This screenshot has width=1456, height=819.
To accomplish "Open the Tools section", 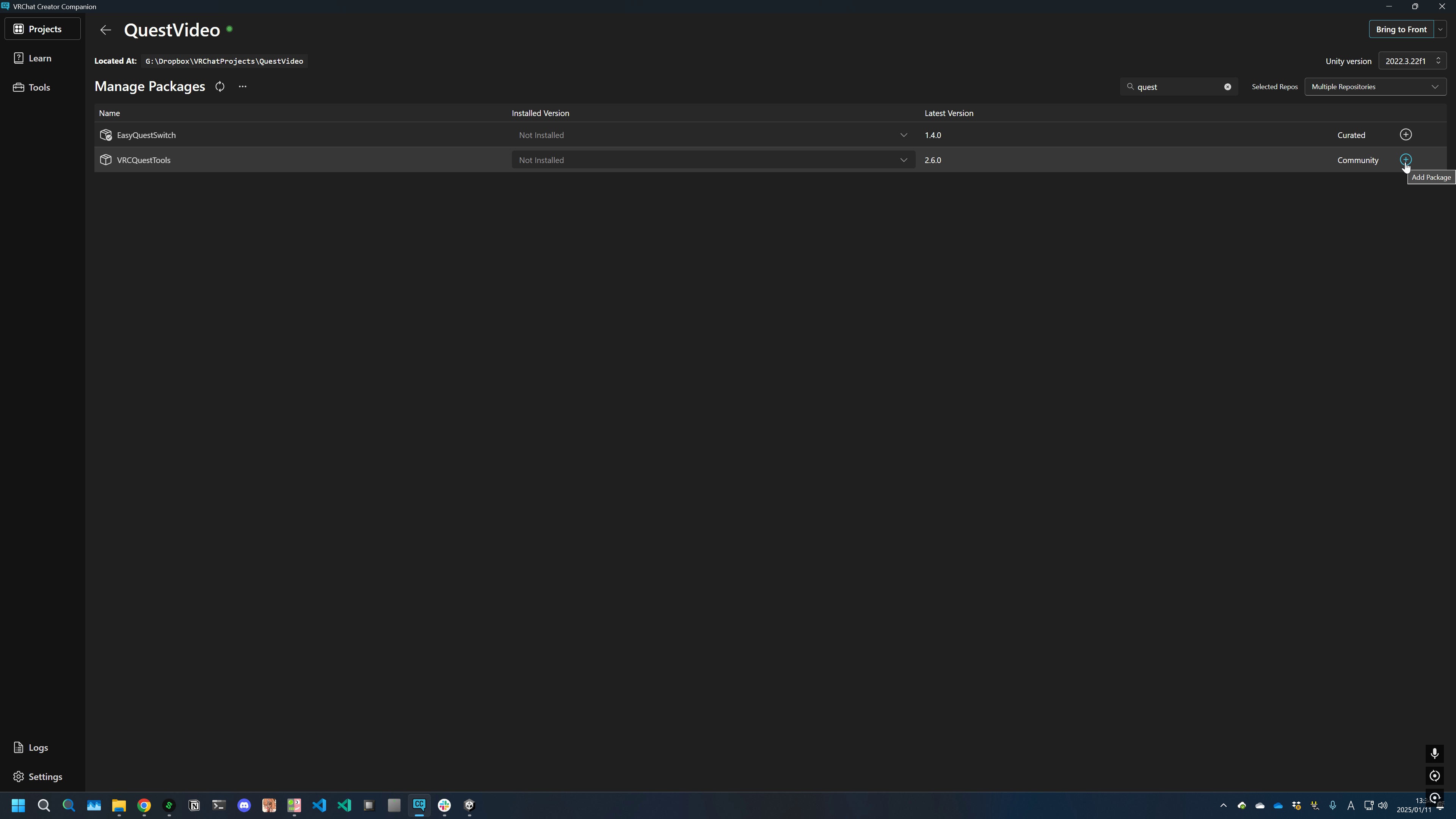I will 39,87.
